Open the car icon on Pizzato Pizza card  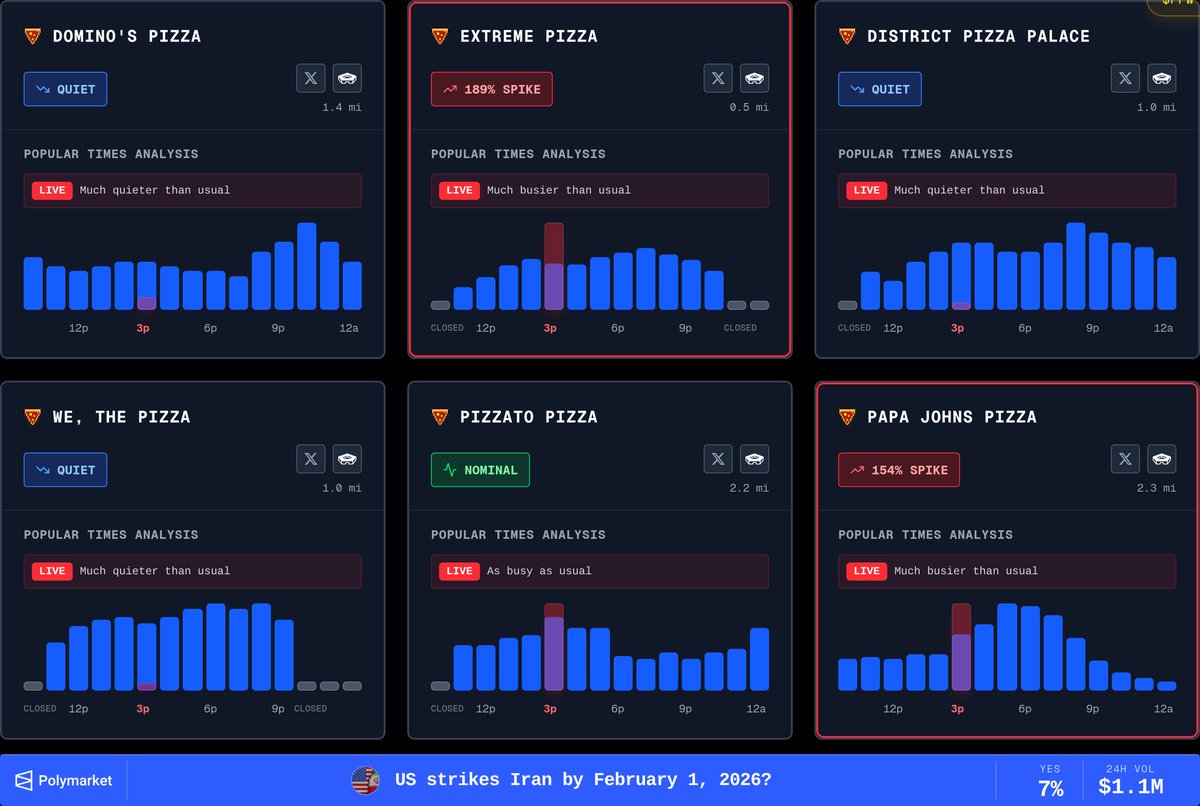pos(755,459)
